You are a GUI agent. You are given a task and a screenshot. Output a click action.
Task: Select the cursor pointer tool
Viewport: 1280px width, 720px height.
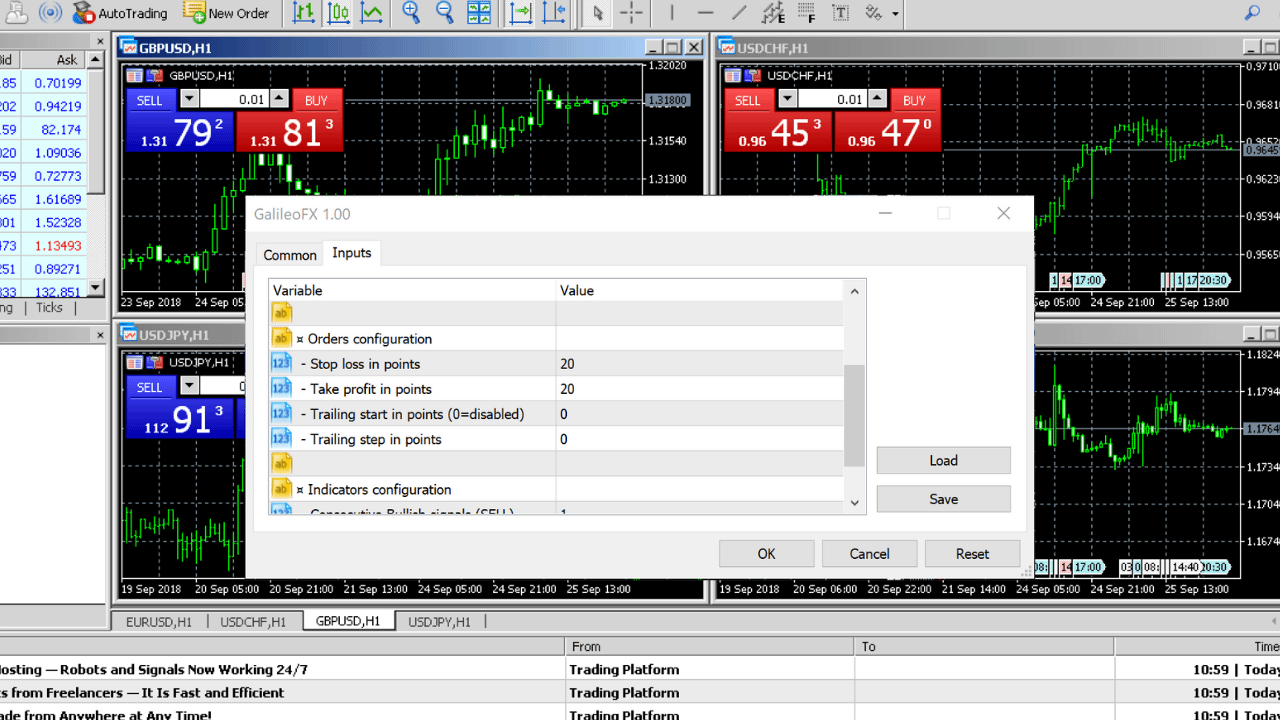pos(598,13)
